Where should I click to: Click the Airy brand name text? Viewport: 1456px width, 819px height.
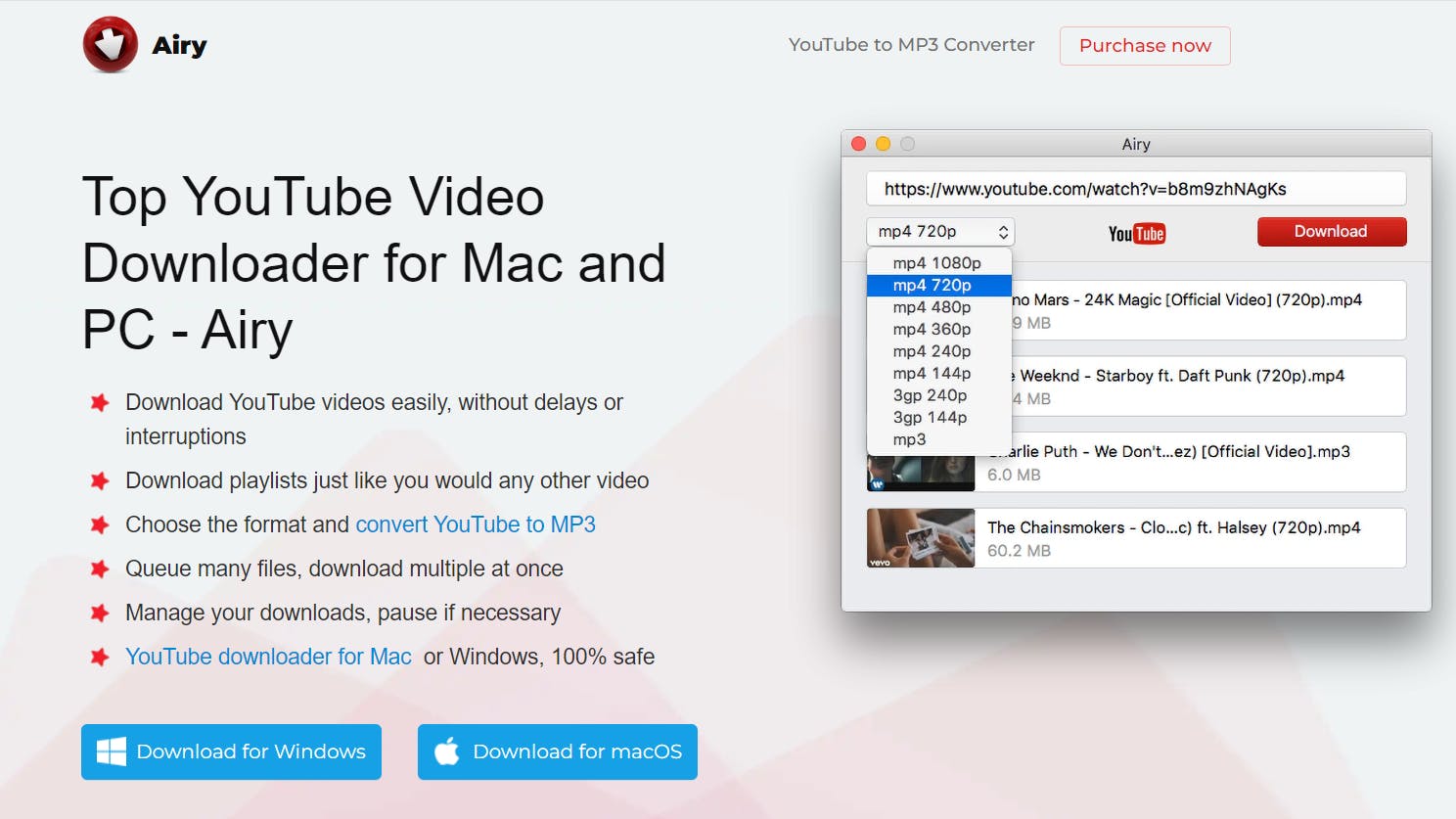[x=179, y=46]
